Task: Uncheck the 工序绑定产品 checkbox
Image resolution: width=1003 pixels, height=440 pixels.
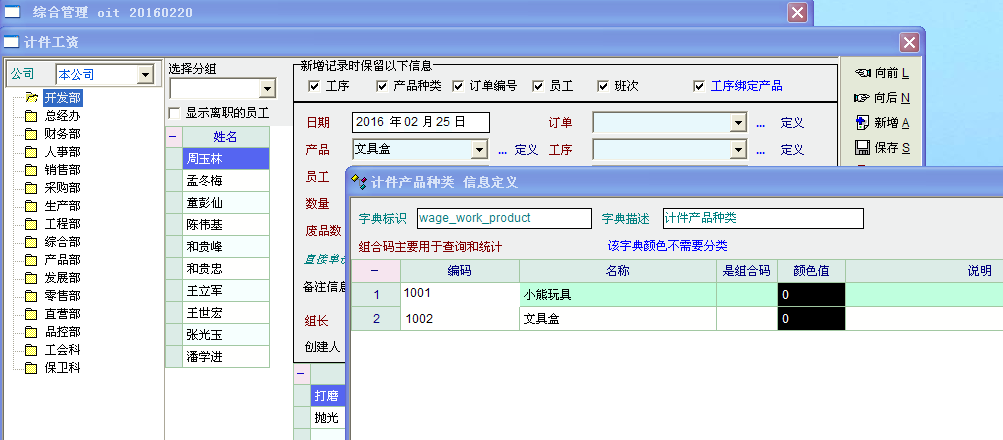Action: pyautogui.click(x=699, y=86)
